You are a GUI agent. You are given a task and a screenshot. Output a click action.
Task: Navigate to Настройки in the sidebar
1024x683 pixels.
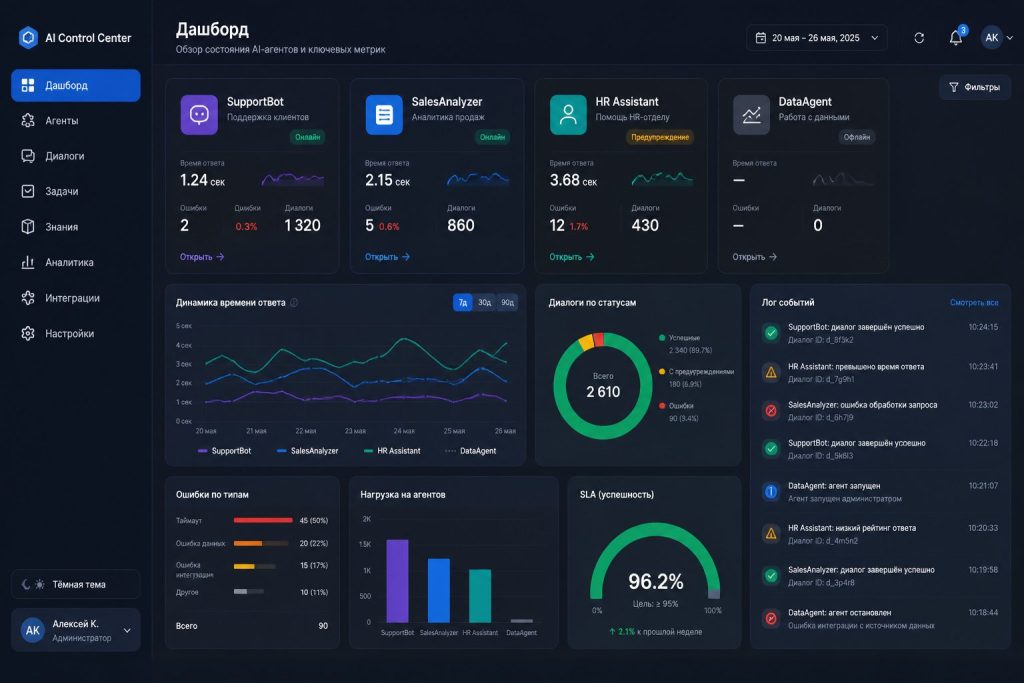(76, 334)
